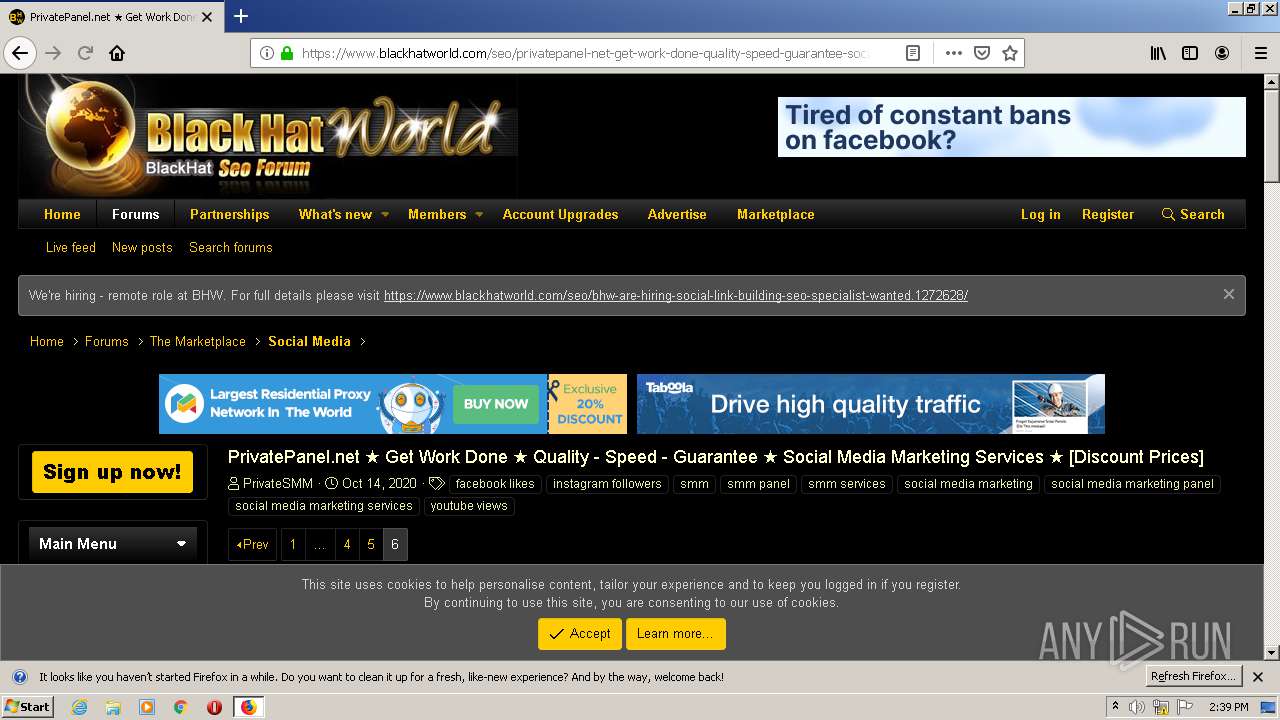Show sidebars icon in toolbar
The image size is (1280, 720).
pyautogui.click(x=1190, y=53)
